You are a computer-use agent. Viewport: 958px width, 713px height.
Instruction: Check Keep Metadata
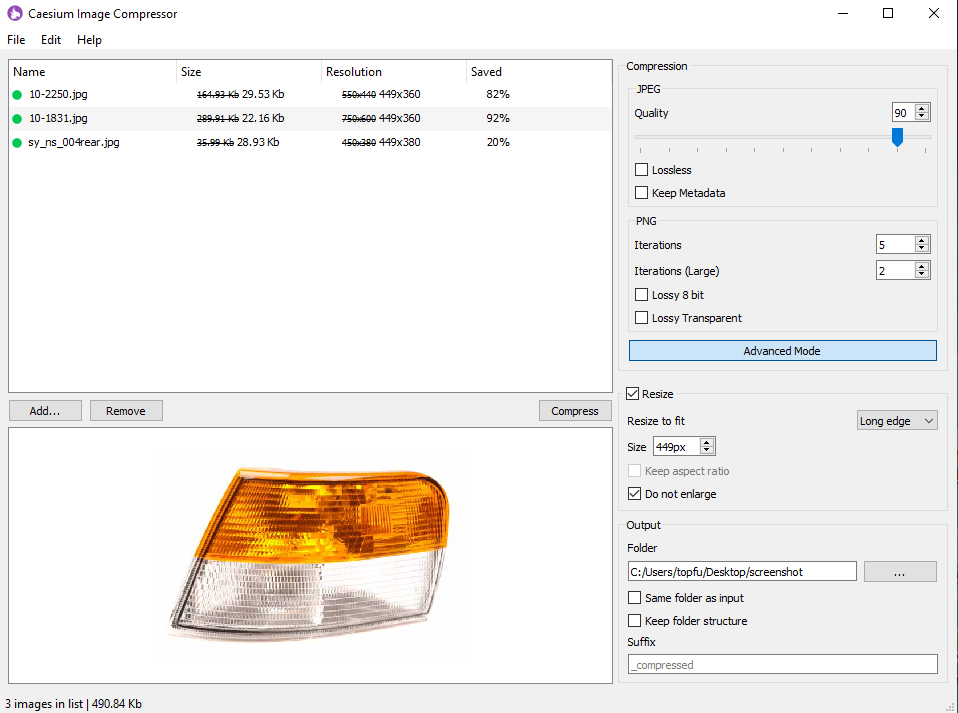click(x=640, y=192)
